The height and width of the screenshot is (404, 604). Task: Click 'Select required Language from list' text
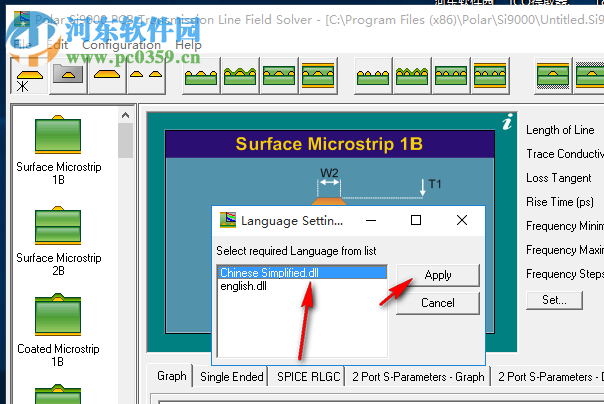click(296, 251)
